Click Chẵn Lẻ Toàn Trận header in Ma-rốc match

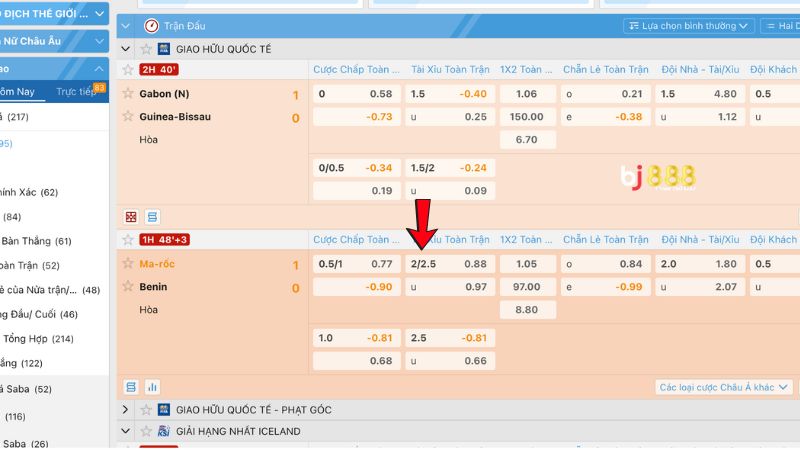[606, 239]
